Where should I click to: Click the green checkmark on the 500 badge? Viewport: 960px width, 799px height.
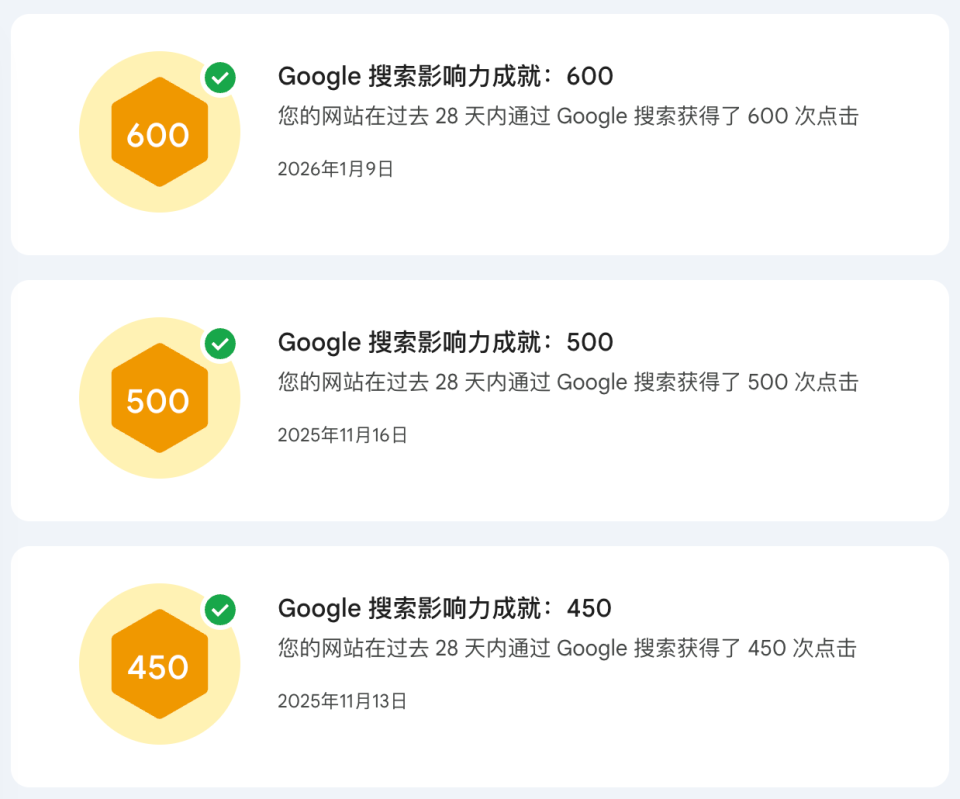(x=220, y=344)
